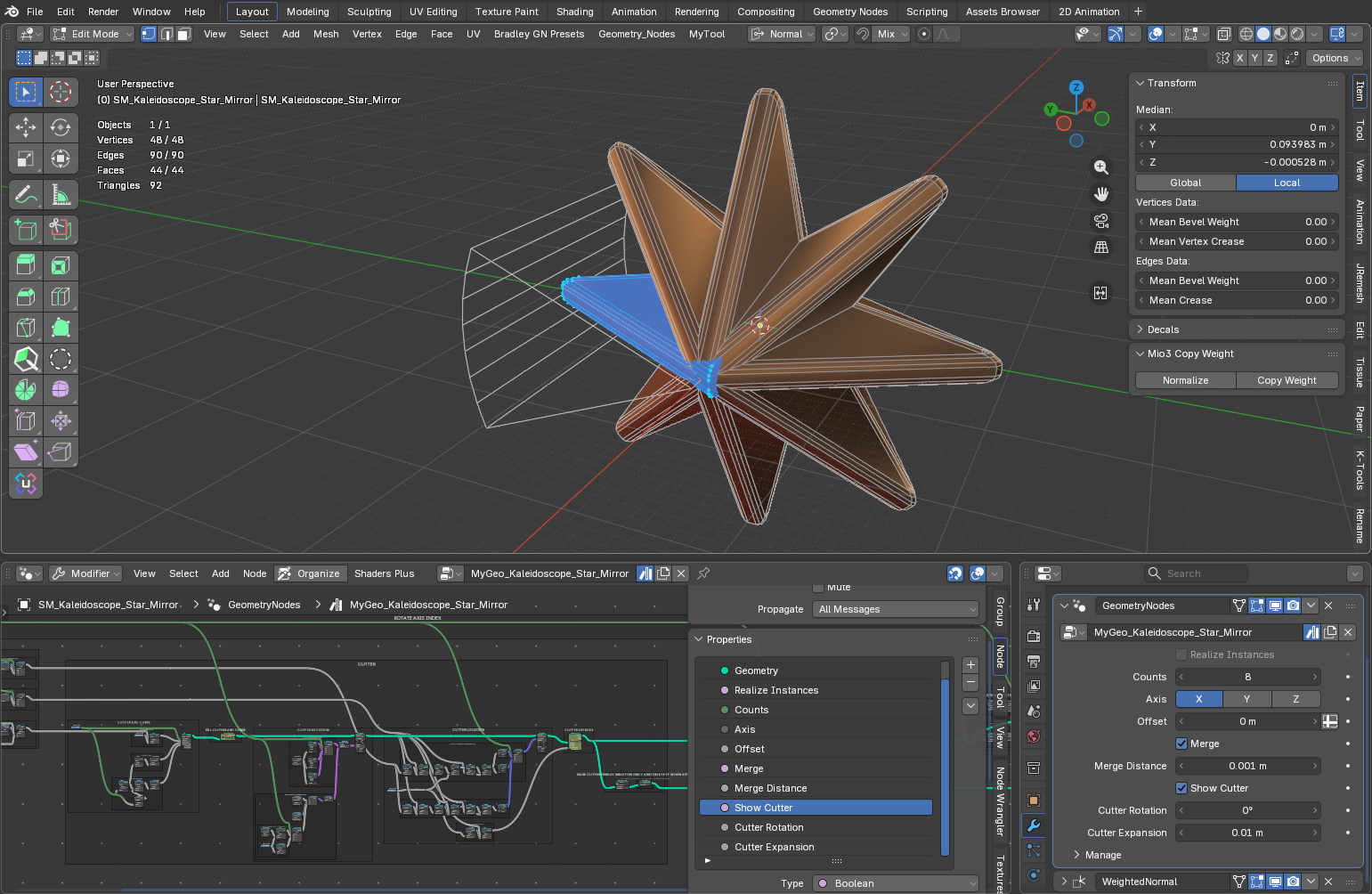Click the viewport zoom magnifier icon
1372x894 pixels.
(x=1101, y=167)
